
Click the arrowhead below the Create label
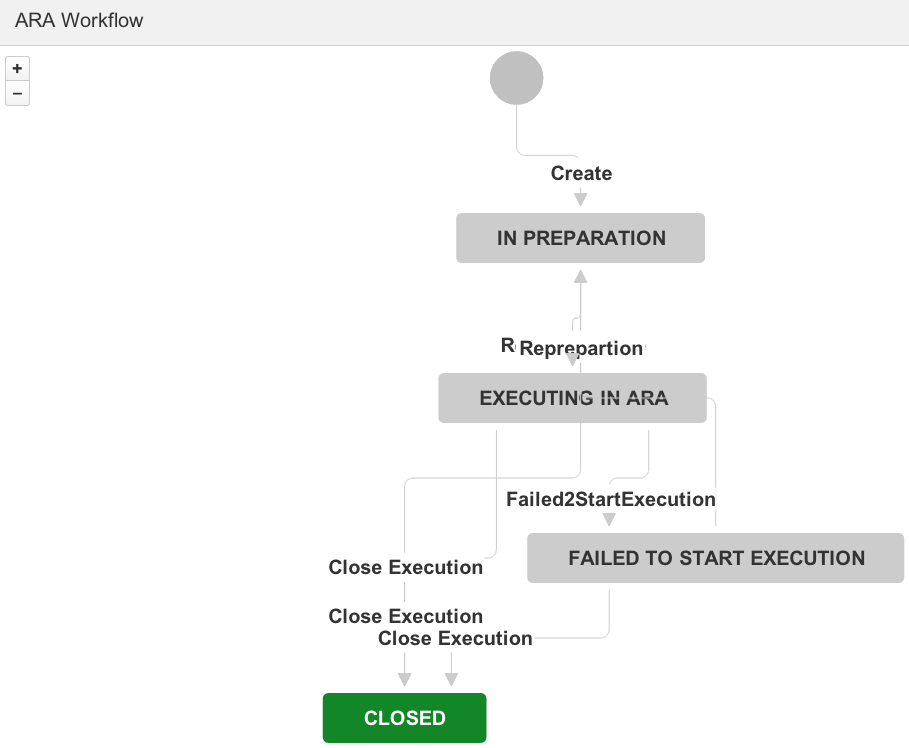(x=580, y=199)
